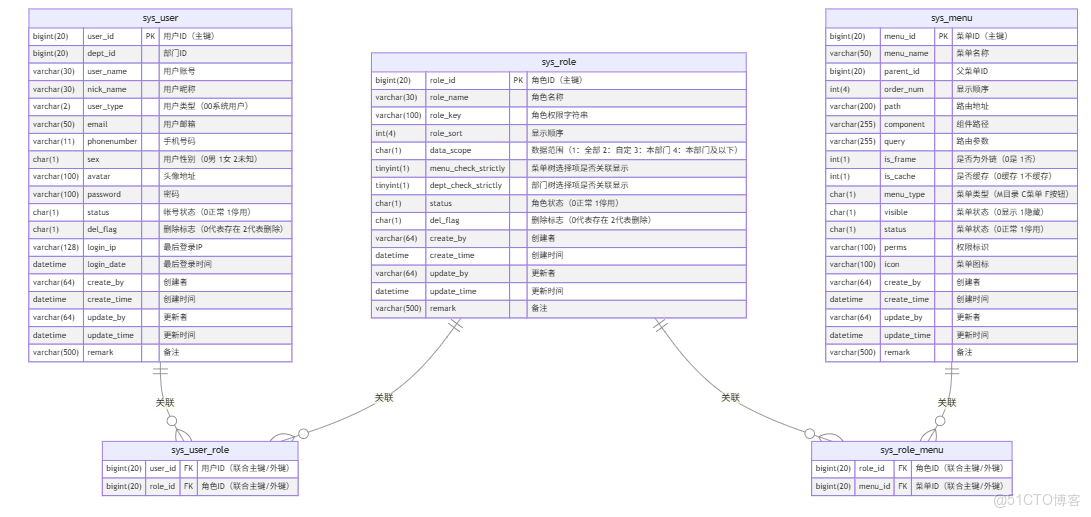The height and width of the screenshot is (517, 1091).
Task: Click the component field name
Action: click(x=905, y=124)
